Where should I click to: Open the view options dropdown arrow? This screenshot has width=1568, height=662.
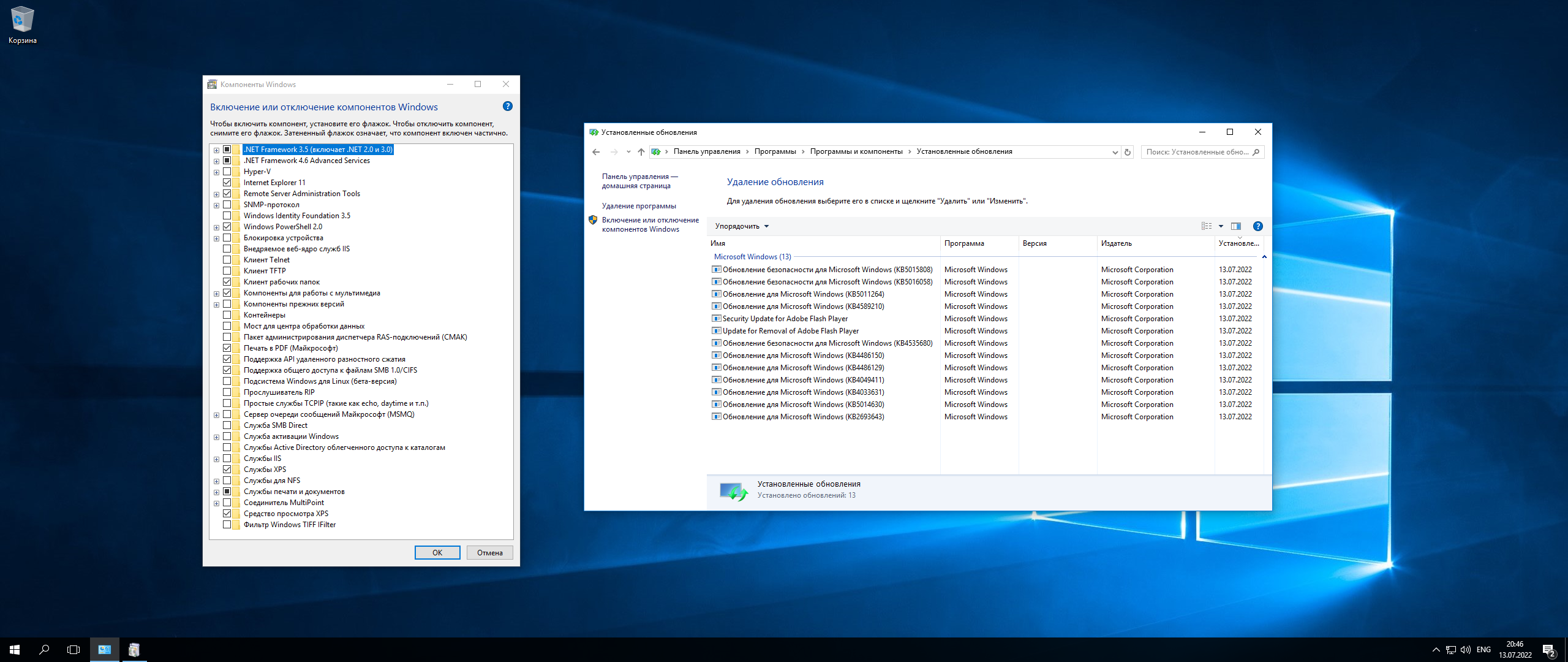(x=1221, y=226)
